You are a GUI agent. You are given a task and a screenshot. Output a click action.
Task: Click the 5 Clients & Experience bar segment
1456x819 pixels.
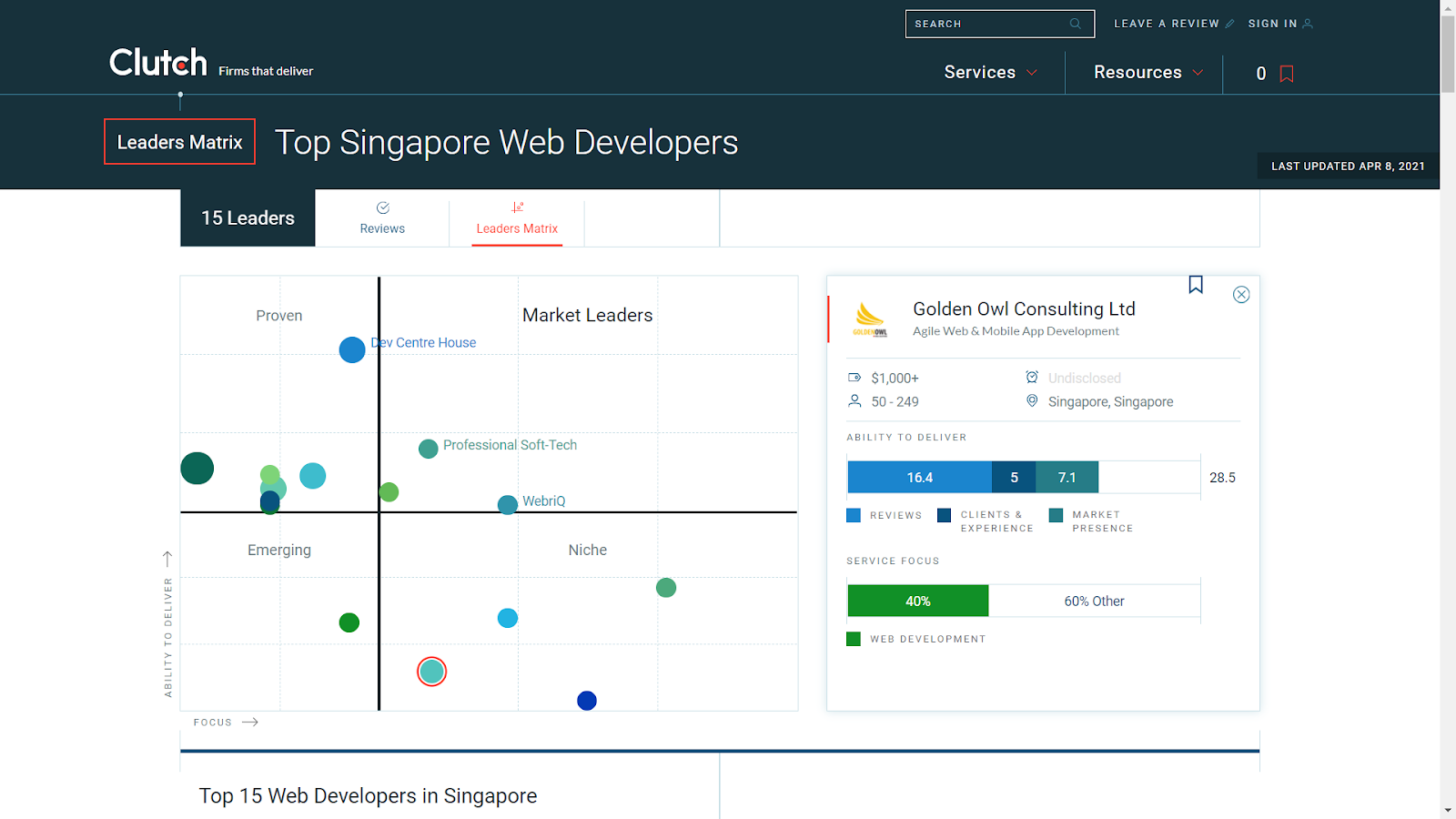tap(1014, 478)
